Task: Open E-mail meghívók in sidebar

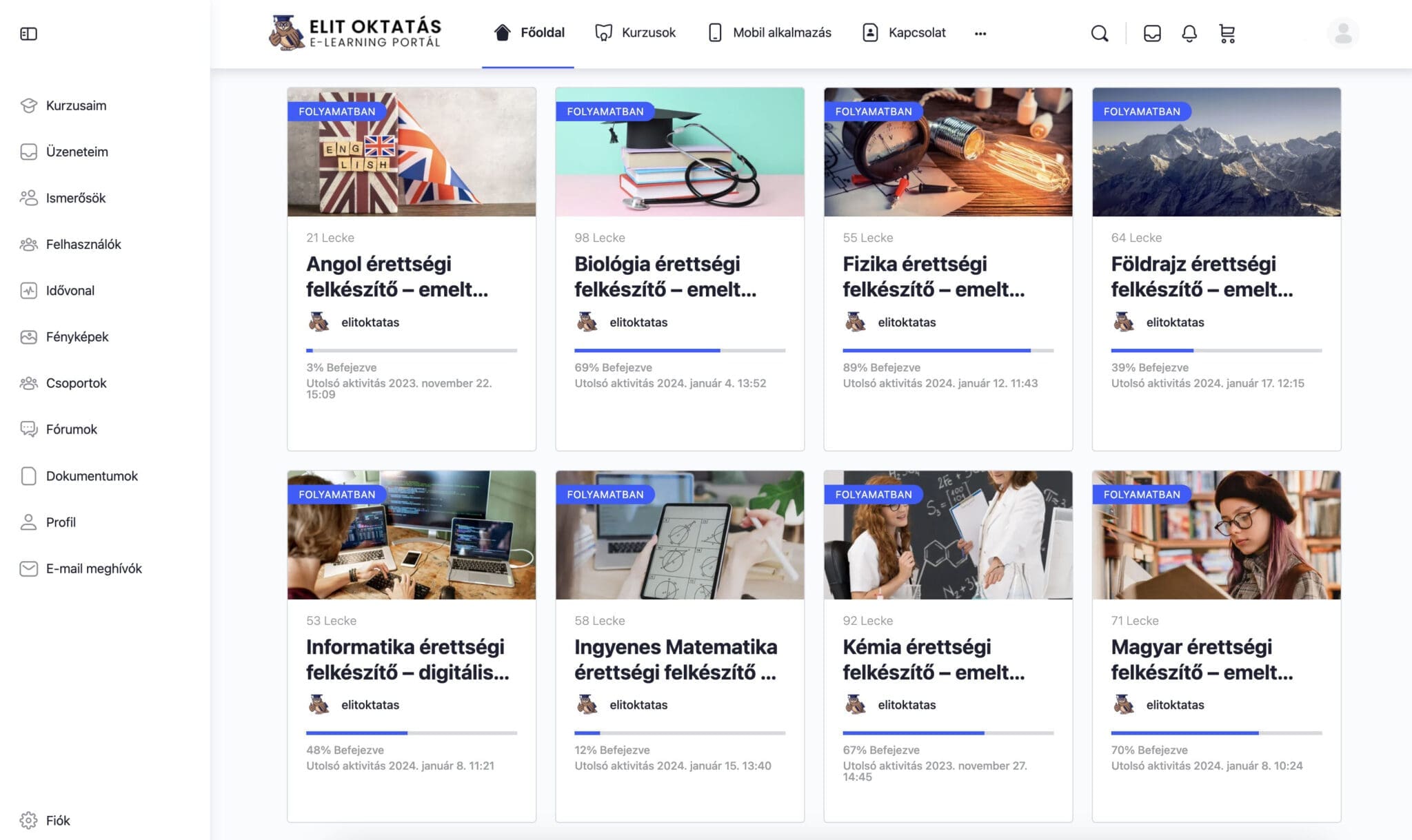Action: pos(93,568)
